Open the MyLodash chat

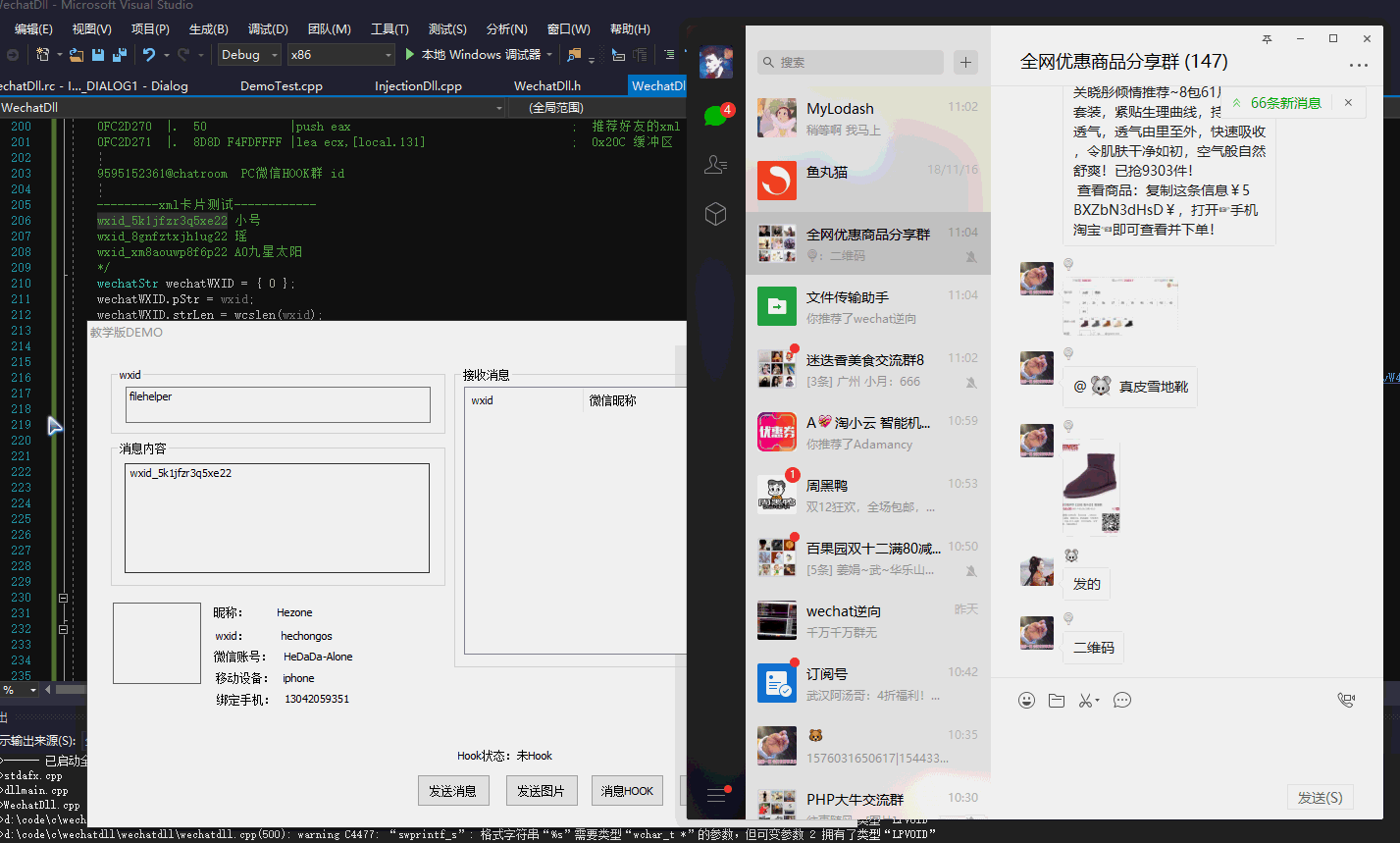tap(868, 118)
